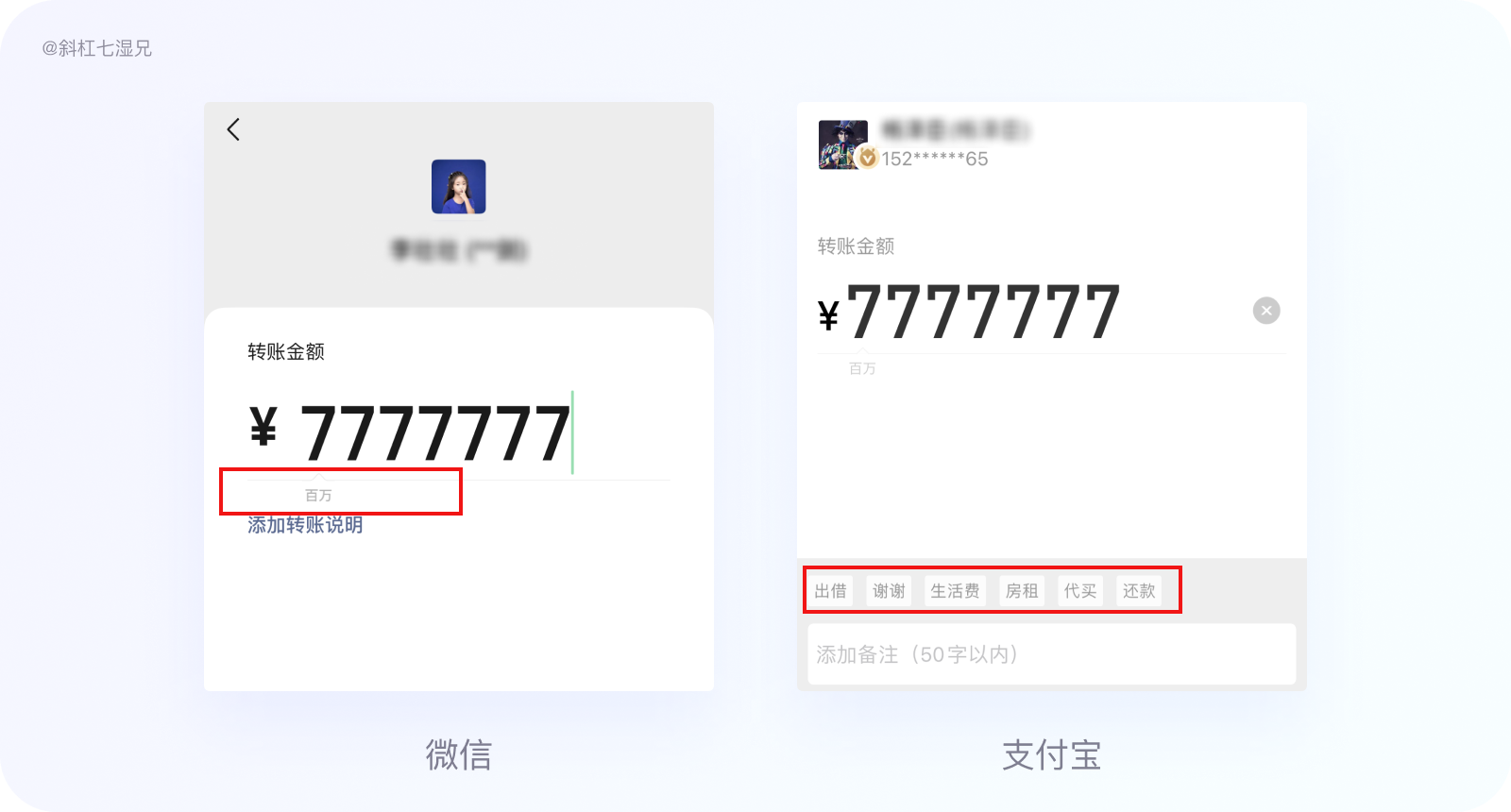Tap the back arrow in WeChat transfer
Image resolution: width=1511 pixels, height=812 pixels.
pos(233,129)
